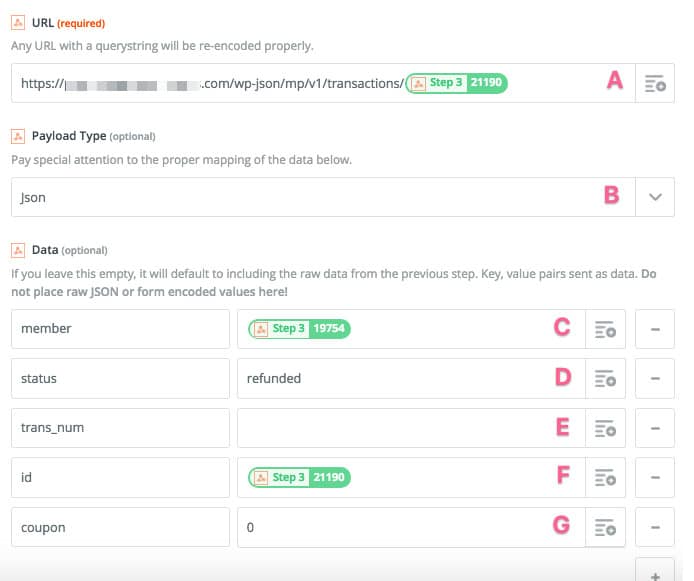Click insert-field icon in the coupon row
The height and width of the screenshot is (581, 694).
coord(605,527)
